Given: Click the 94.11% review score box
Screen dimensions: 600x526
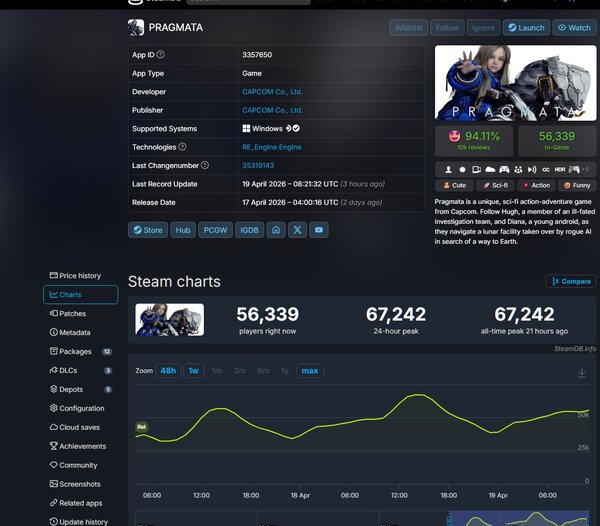Looking at the screenshot, I should click(474, 141).
